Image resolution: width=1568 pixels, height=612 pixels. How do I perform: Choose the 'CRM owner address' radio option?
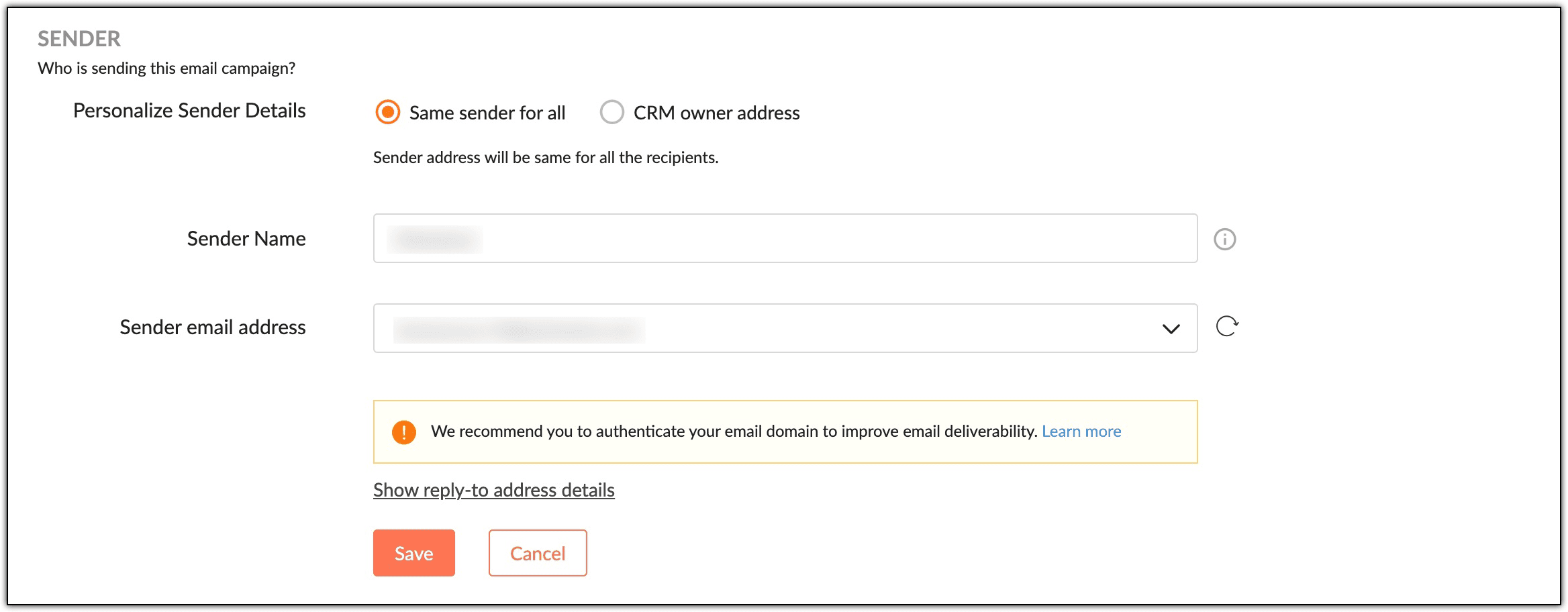click(611, 112)
